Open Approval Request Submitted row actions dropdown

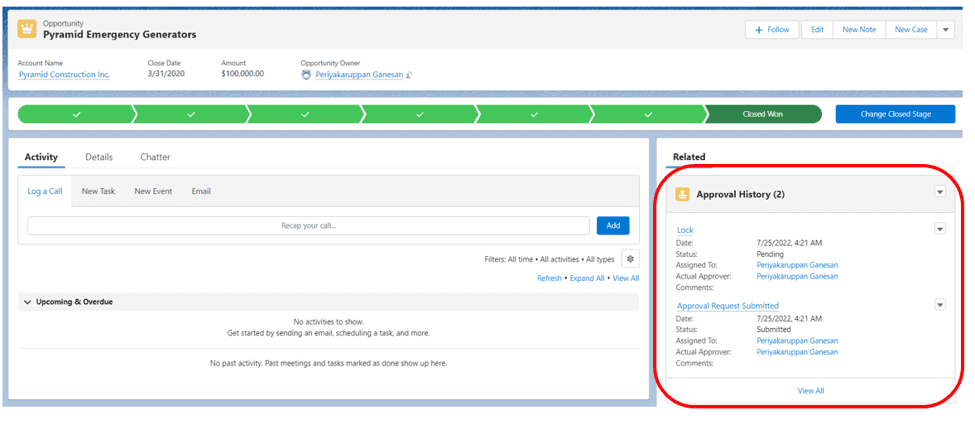pos(940,305)
